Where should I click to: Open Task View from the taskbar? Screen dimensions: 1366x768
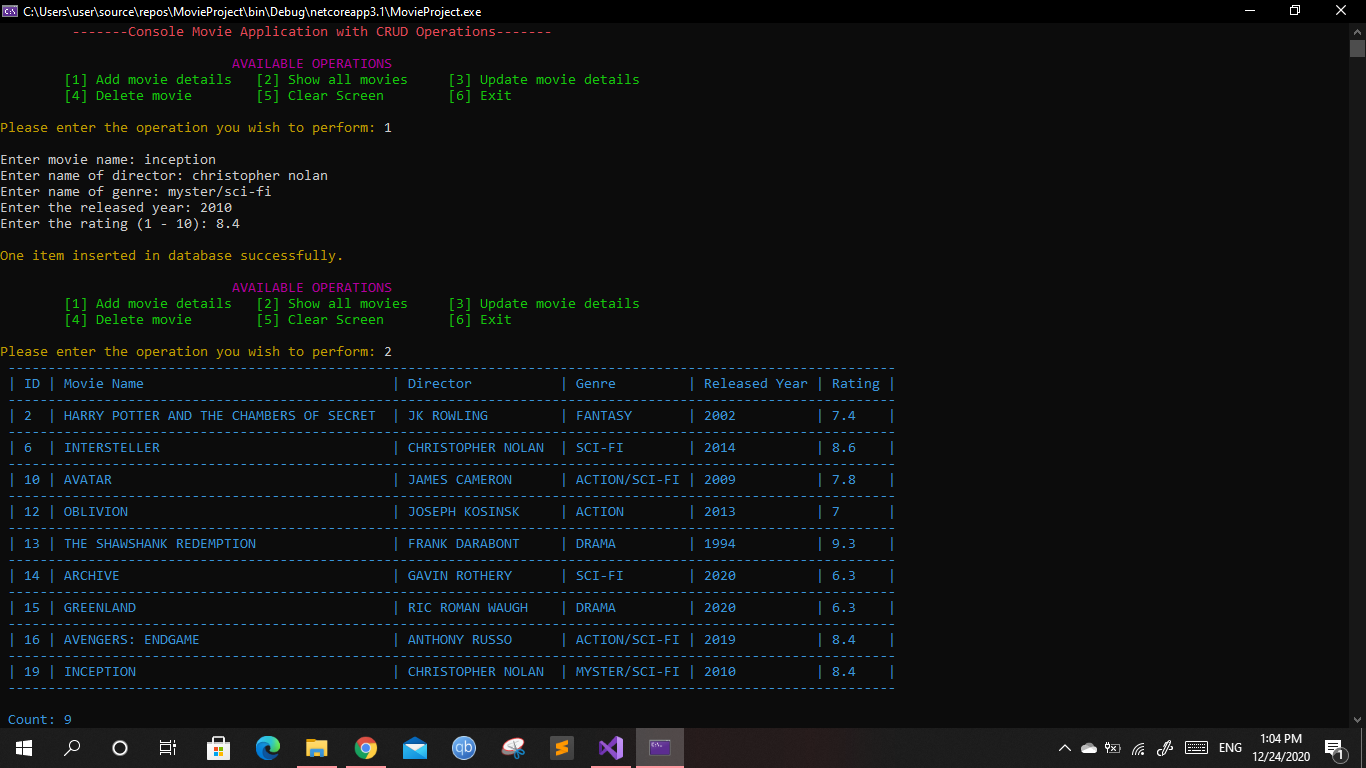[x=167, y=747]
